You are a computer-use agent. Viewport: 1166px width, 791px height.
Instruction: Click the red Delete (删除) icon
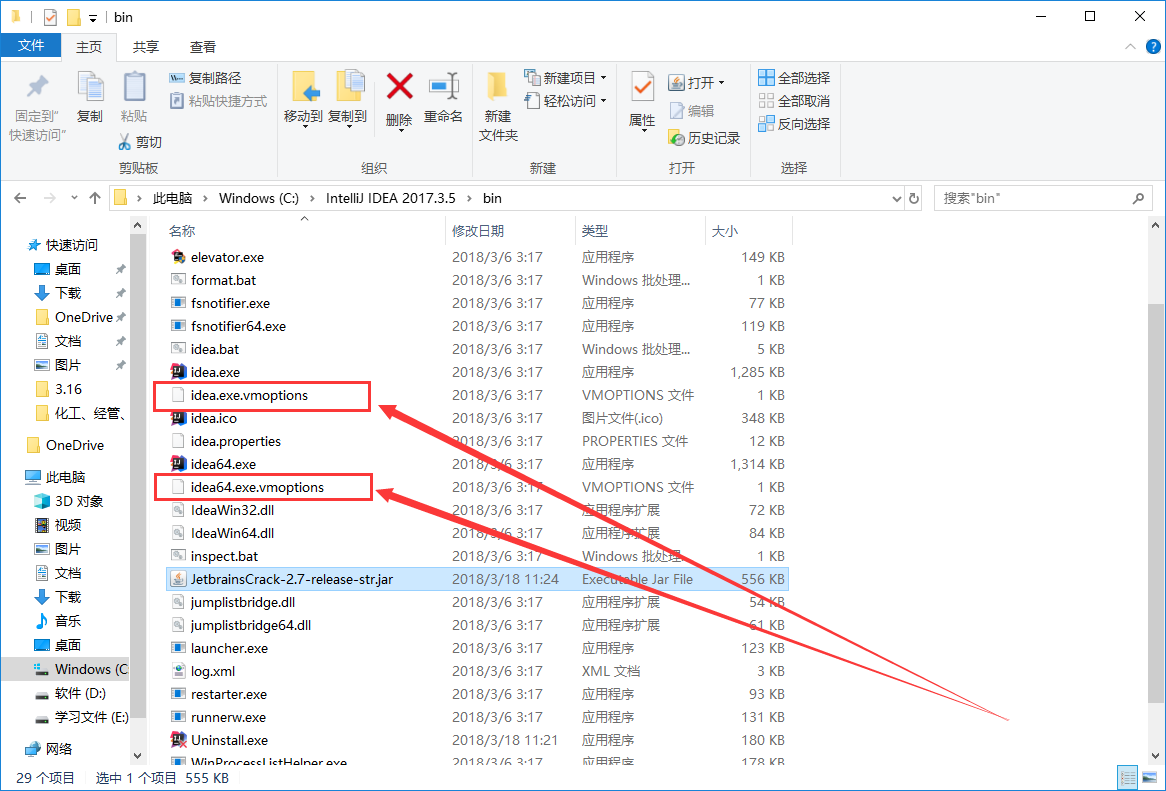[399, 87]
